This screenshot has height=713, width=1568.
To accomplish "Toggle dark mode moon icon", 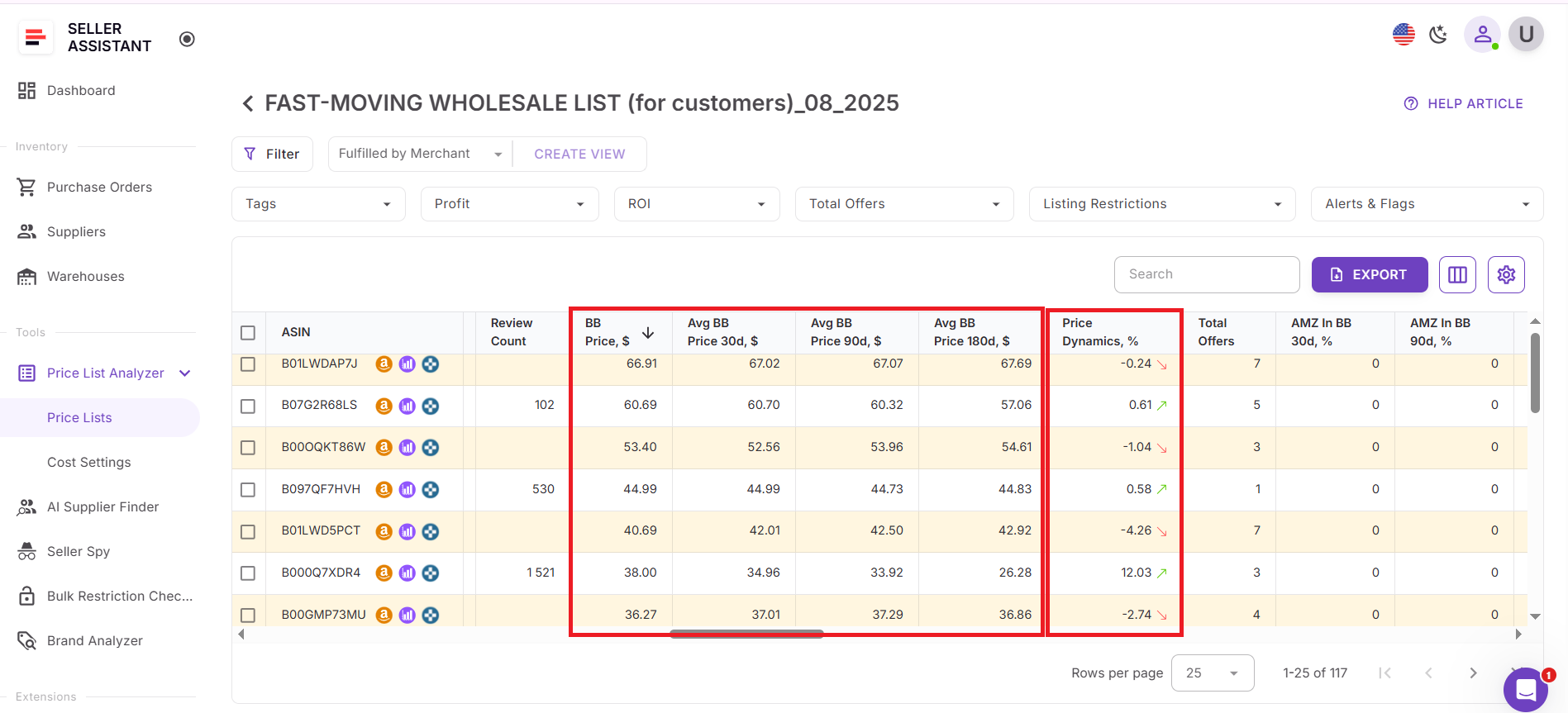I will click(x=1438, y=35).
